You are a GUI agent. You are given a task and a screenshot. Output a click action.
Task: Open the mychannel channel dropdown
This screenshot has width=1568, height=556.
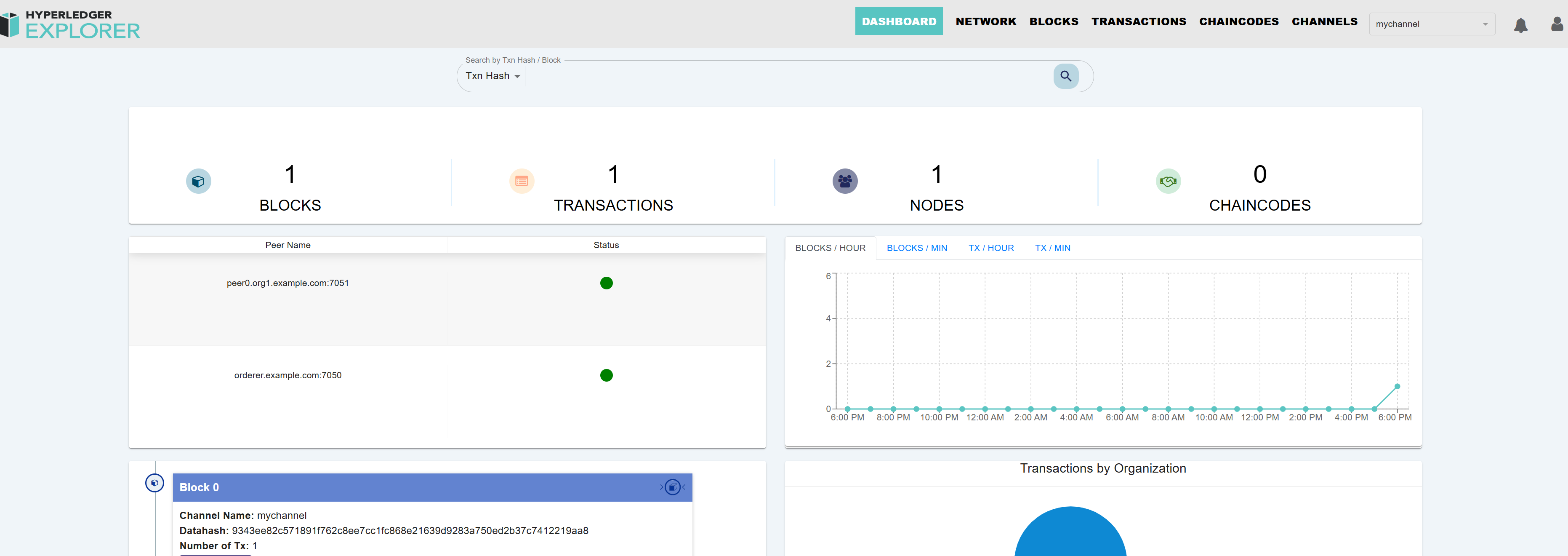1431,24
